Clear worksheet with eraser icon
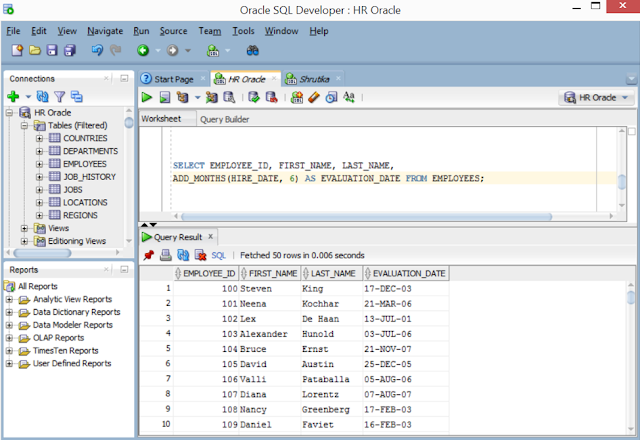Viewport: 640px width, 440px height. pos(313,97)
